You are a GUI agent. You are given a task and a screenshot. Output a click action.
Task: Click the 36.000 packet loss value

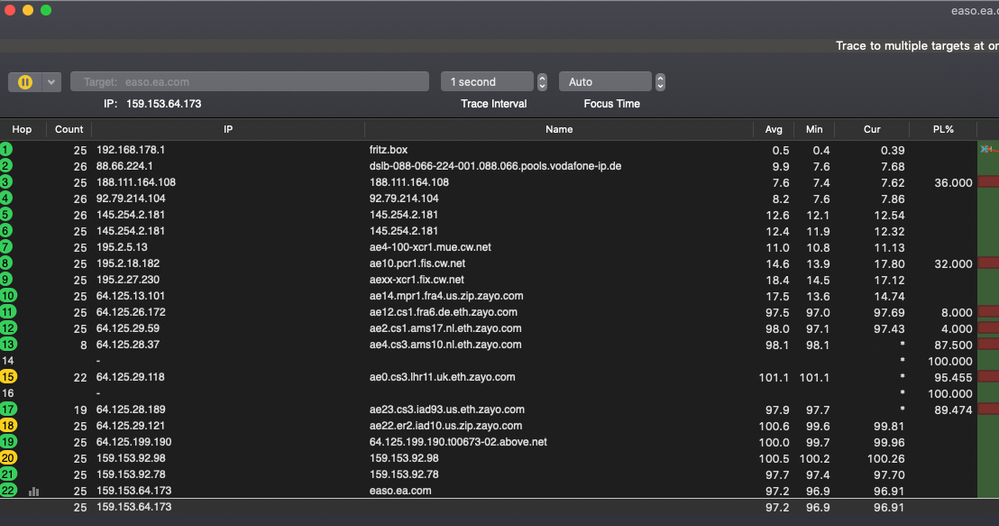(953, 183)
